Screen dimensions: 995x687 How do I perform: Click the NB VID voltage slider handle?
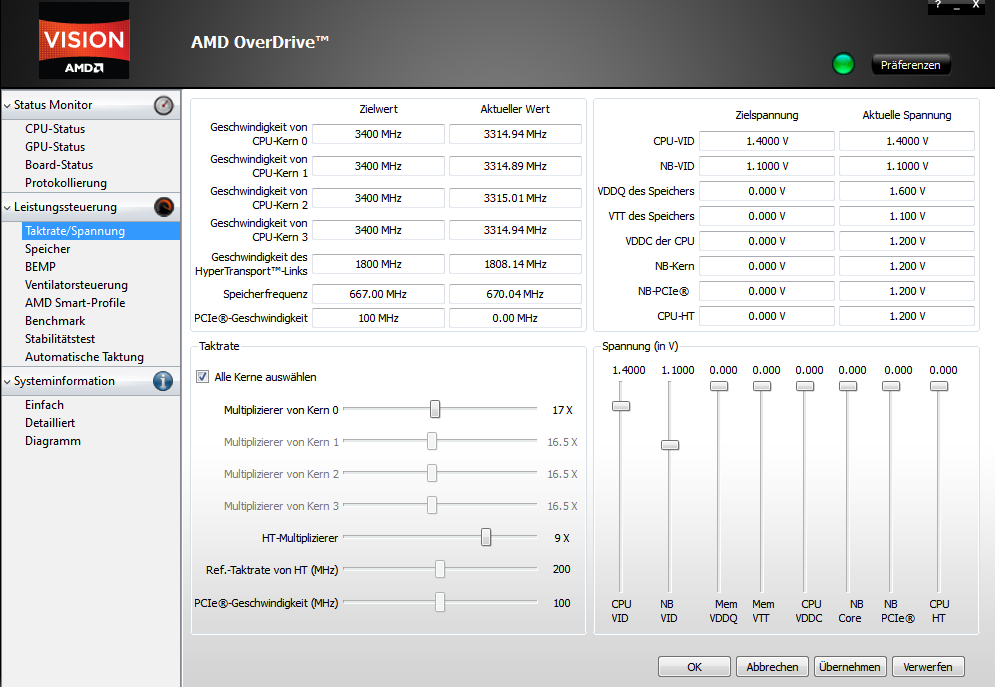(x=669, y=445)
